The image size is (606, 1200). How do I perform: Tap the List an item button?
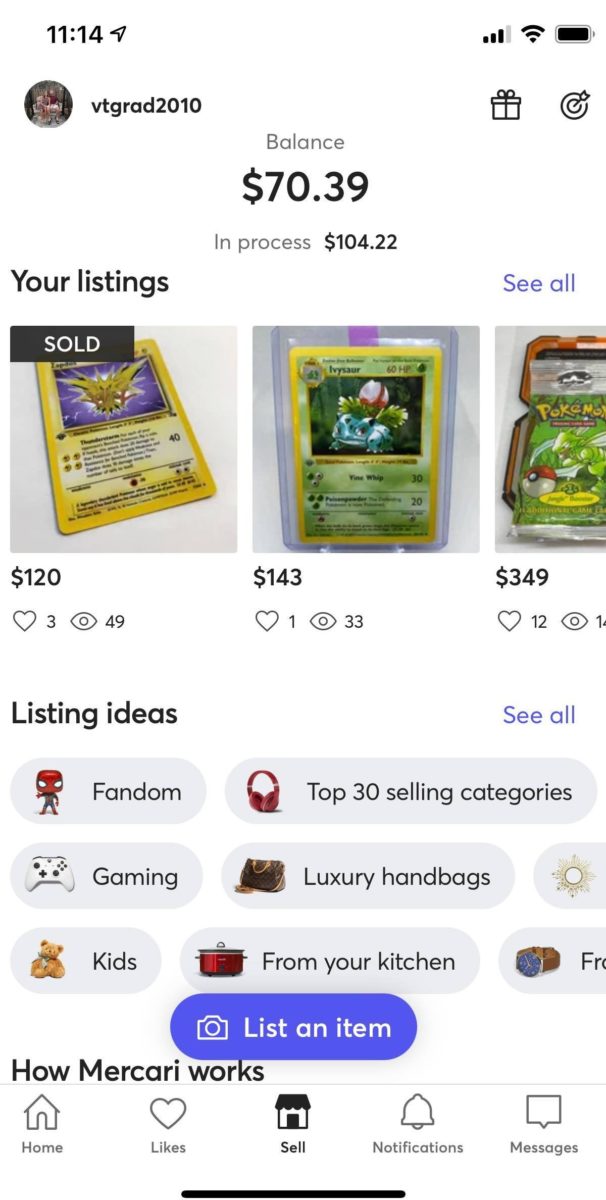pos(293,1027)
